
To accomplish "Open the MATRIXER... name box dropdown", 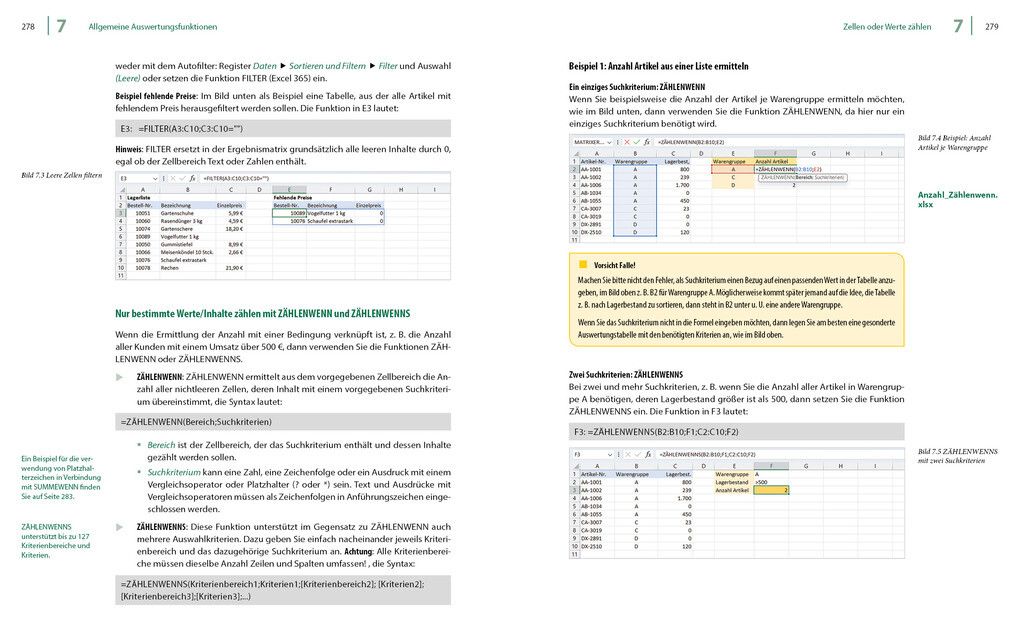I will [609, 142].
